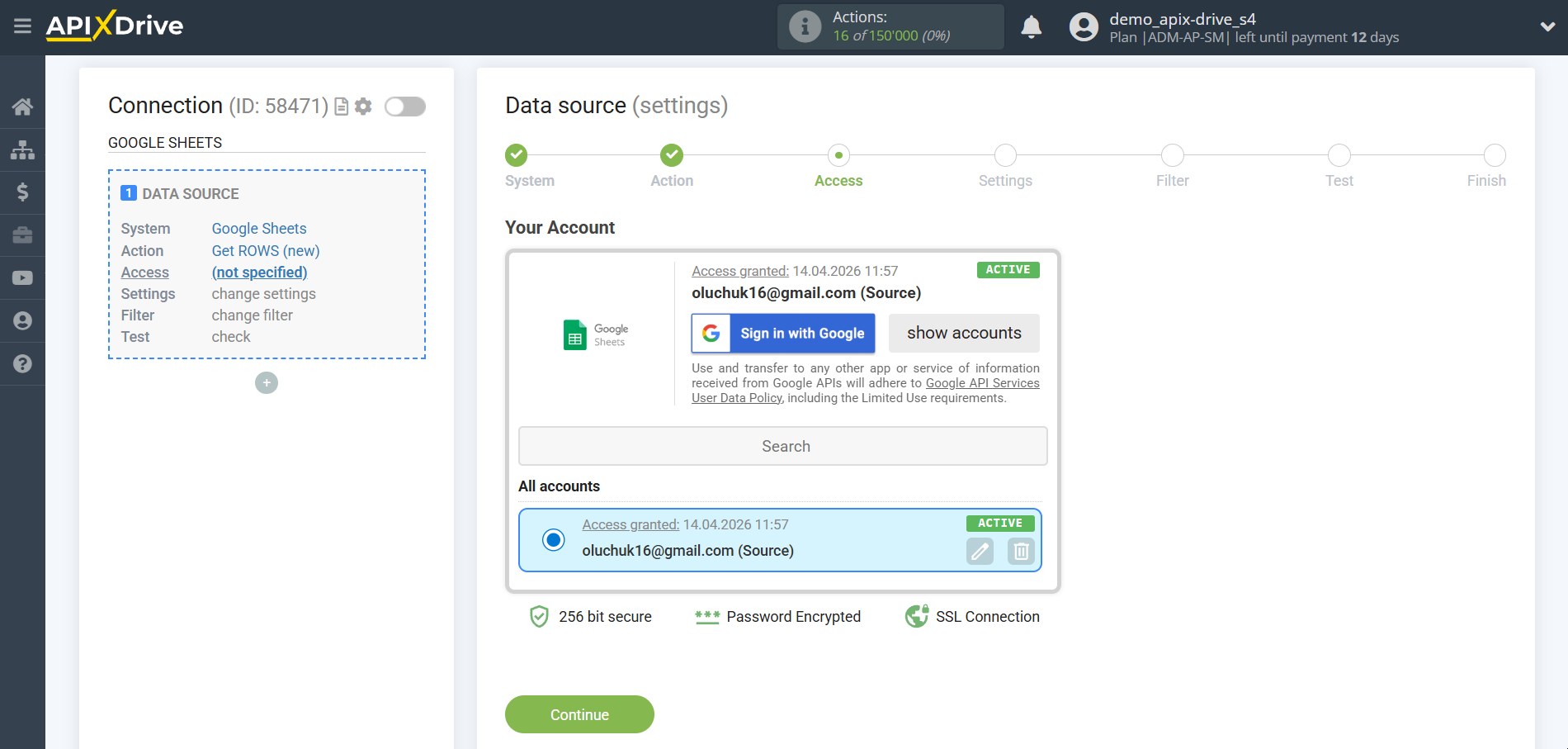Open the notifications bell icon

[1031, 26]
